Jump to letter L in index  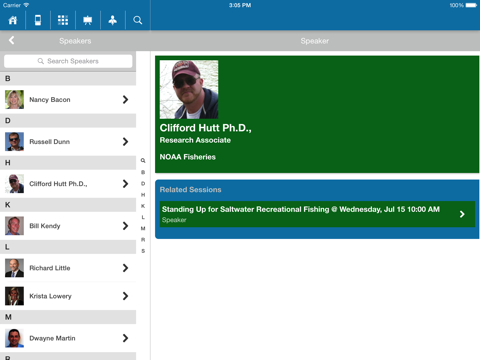143,217
